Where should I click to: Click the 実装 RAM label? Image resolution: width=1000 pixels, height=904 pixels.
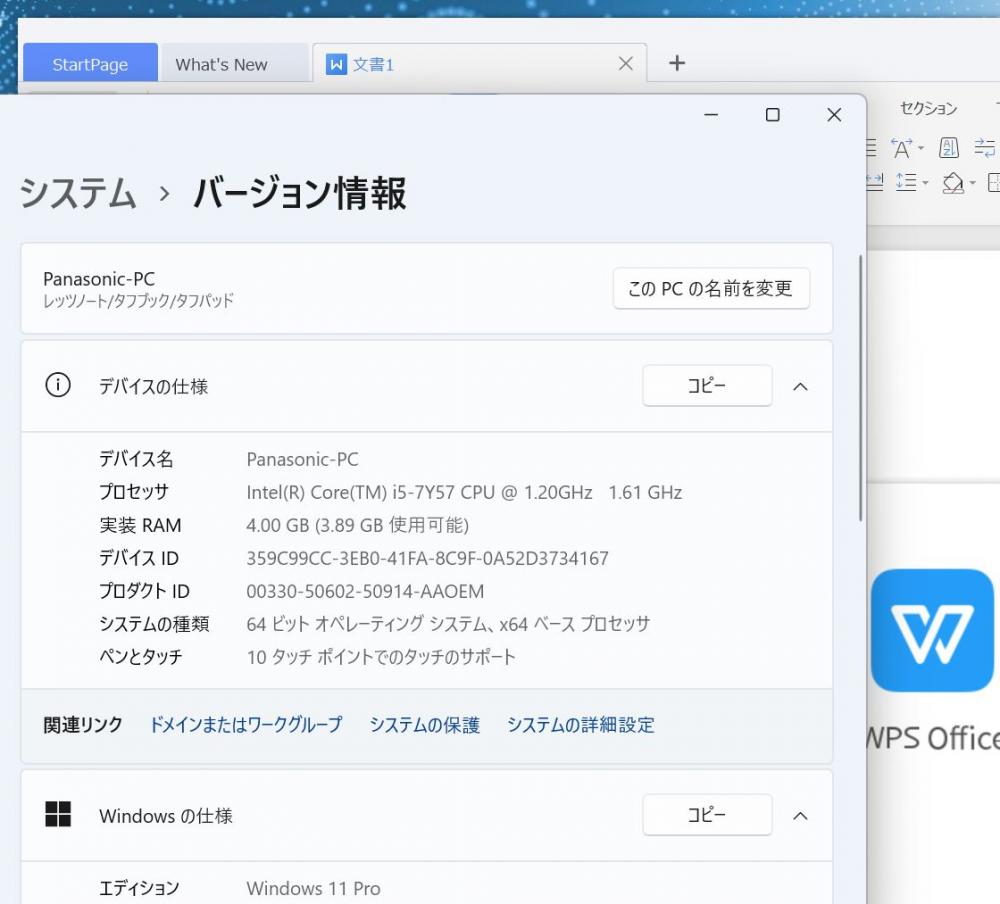point(140,525)
